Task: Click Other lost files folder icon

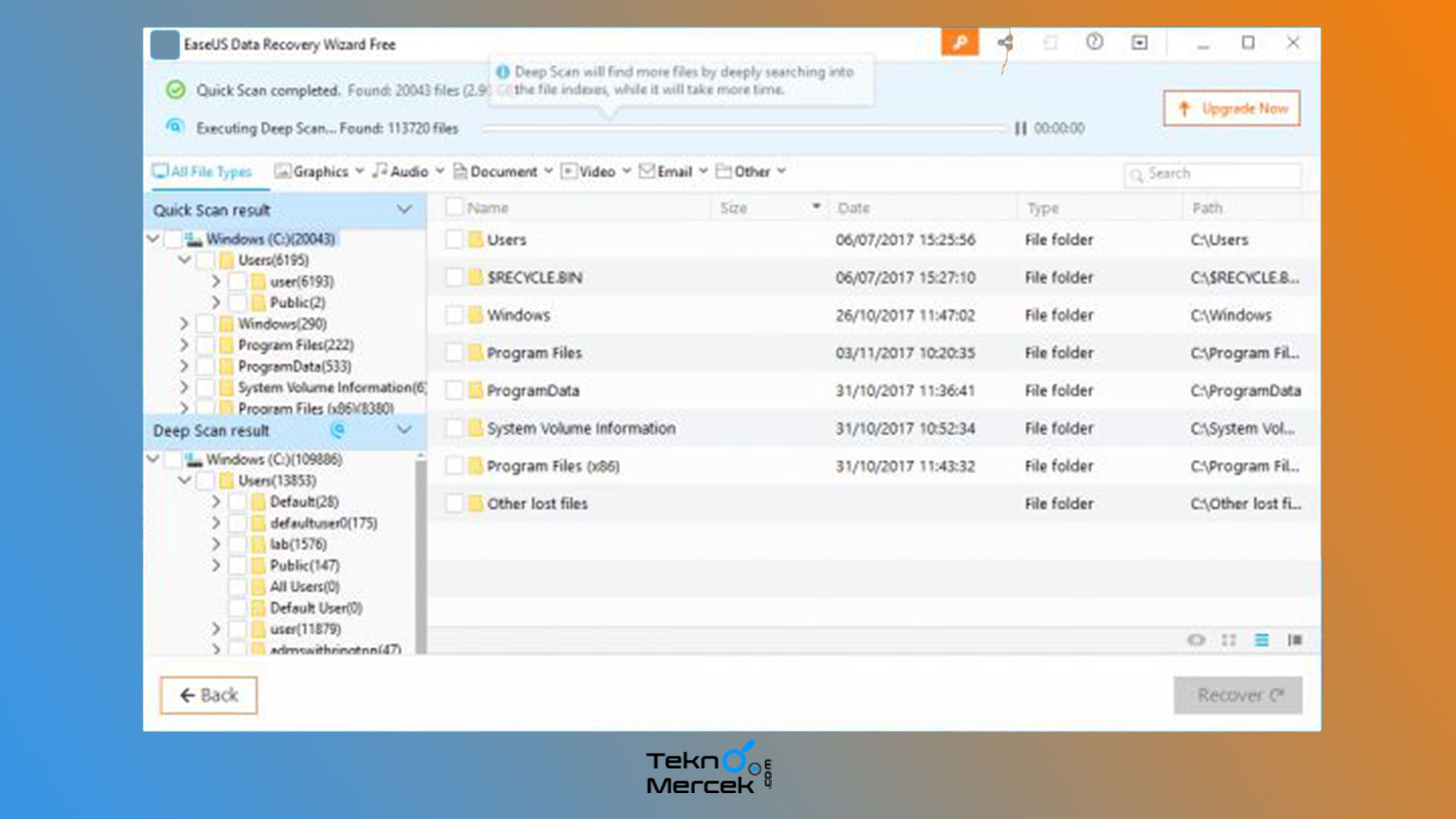Action: 475,504
